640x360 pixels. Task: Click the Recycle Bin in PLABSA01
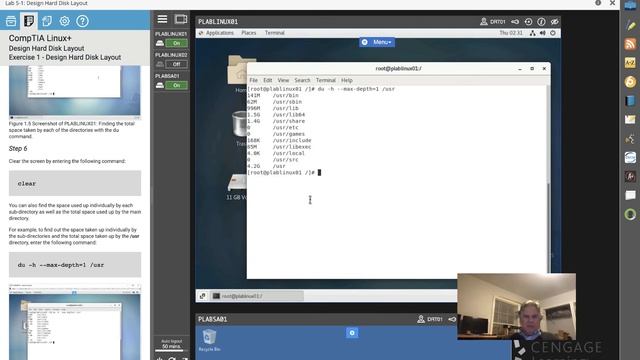(209, 340)
